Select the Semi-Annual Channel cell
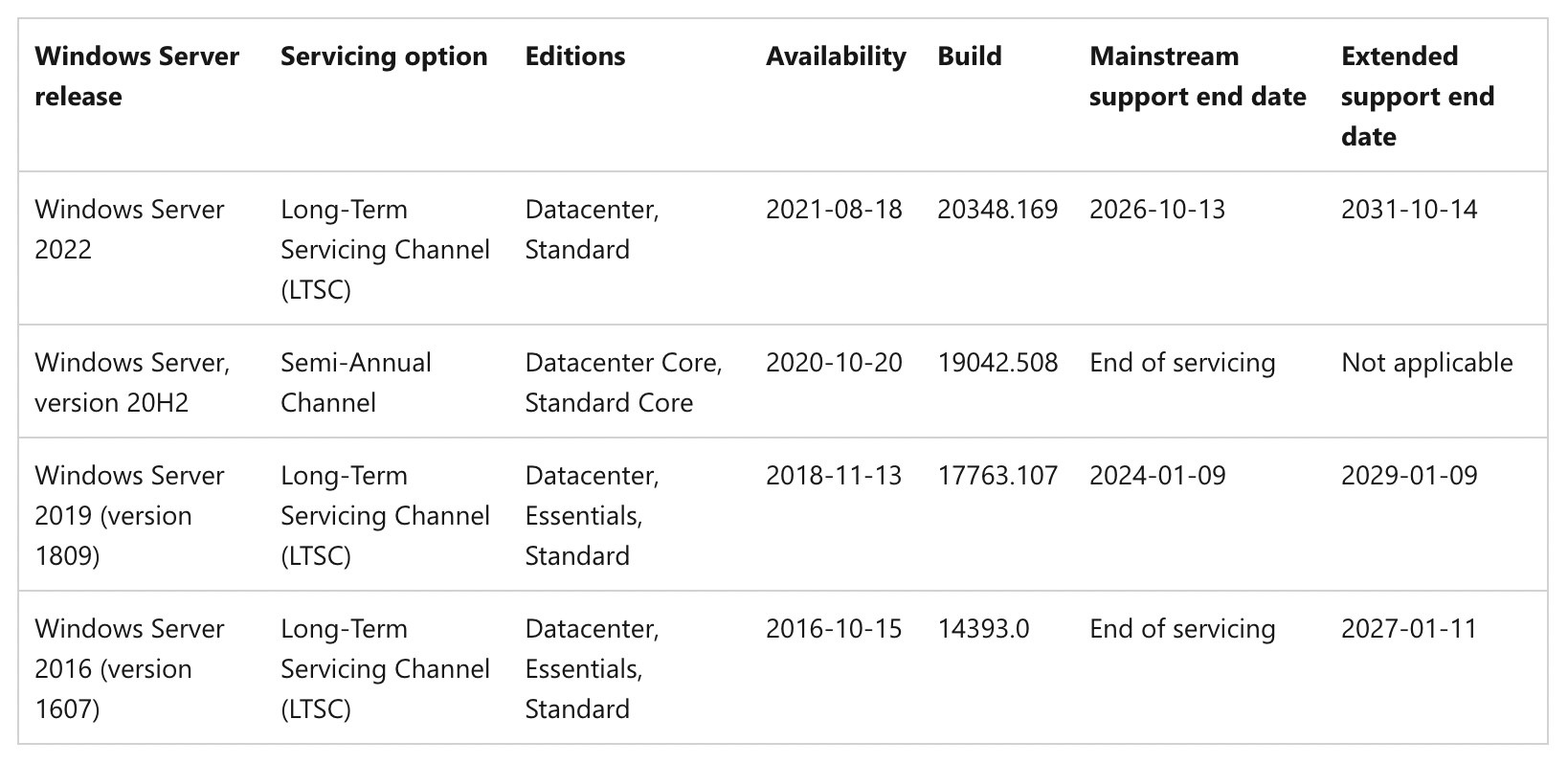Screen dimensions: 1568x764 (356, 382)
